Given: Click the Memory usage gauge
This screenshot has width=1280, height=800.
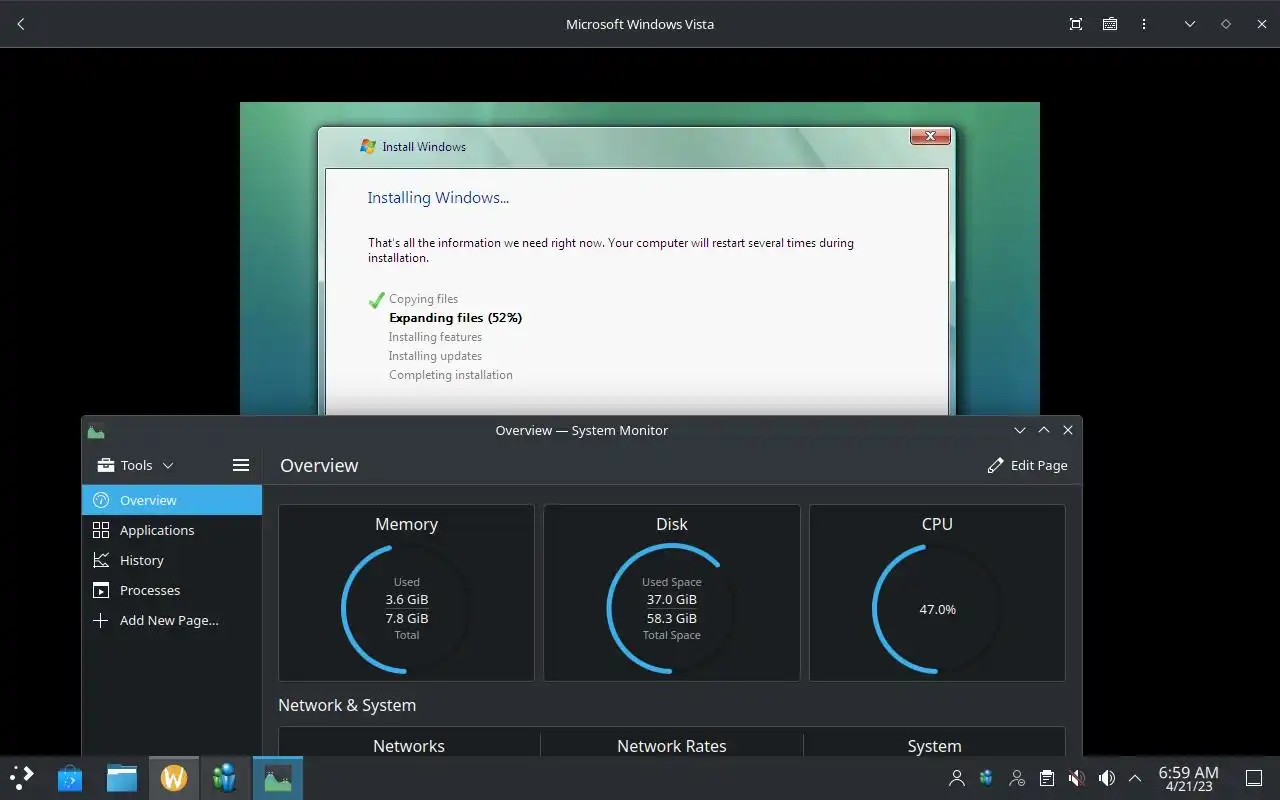Looking at the screenshot, I should 406,608.
